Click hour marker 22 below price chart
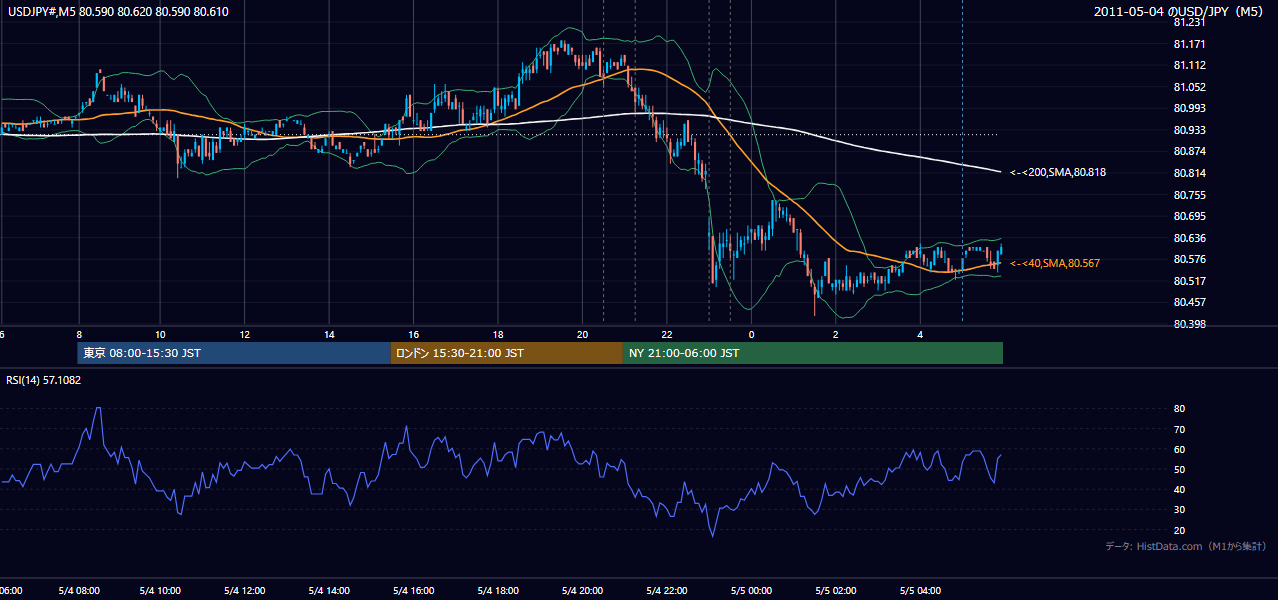This screenshot has height=600, width=1278. (666, 334)
